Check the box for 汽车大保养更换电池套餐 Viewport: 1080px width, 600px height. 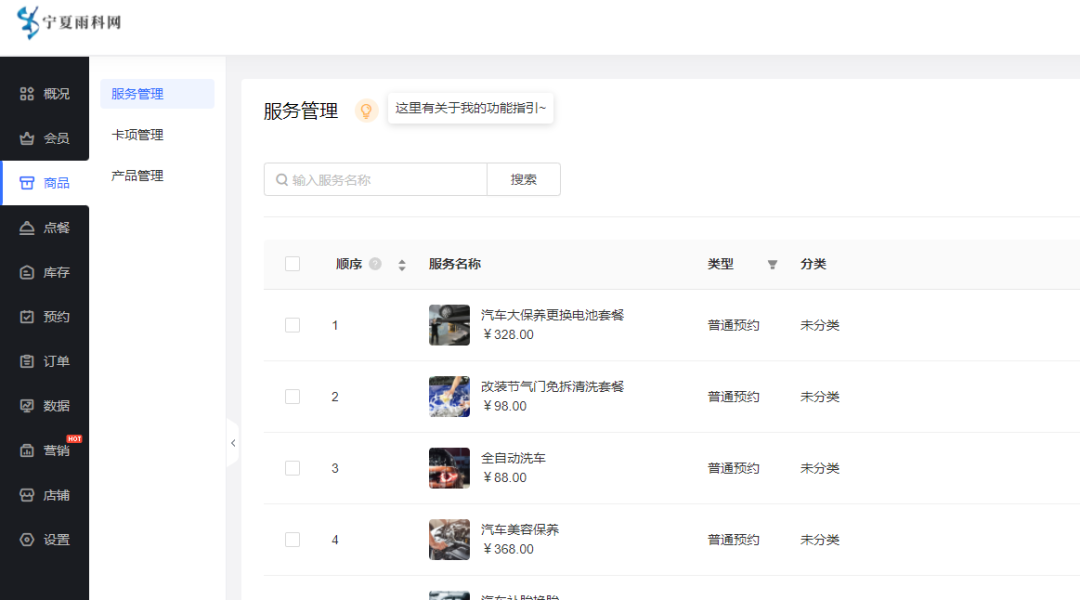(293, 325)
